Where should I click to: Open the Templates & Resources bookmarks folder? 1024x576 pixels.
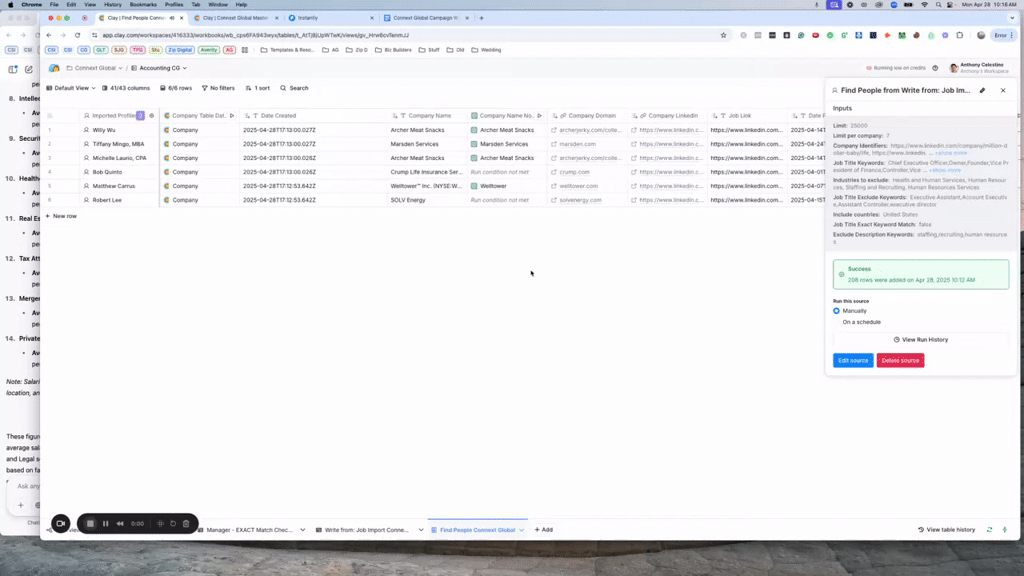pyautogui.click(x=287, y=50)
